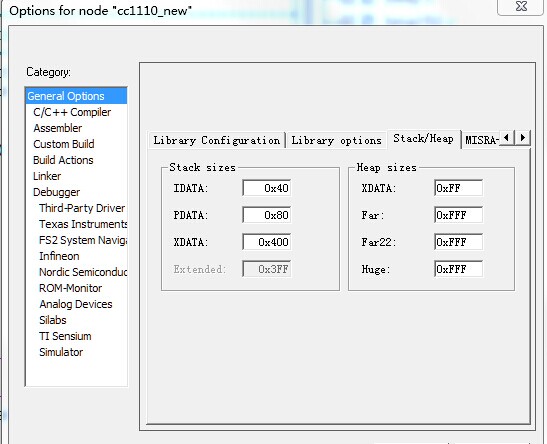Open the MISRA tab

[x=481, y=140]
